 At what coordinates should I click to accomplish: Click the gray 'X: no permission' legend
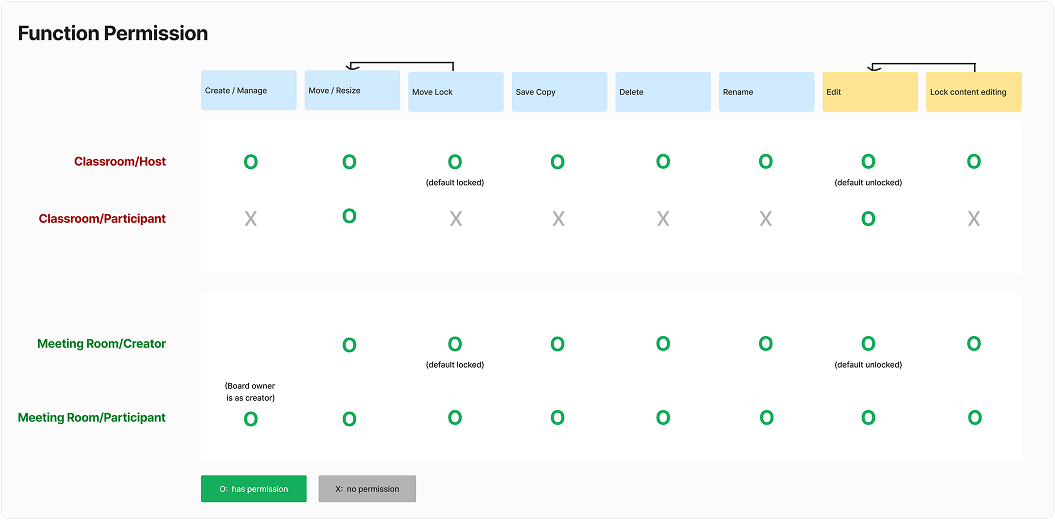point(367,489)
